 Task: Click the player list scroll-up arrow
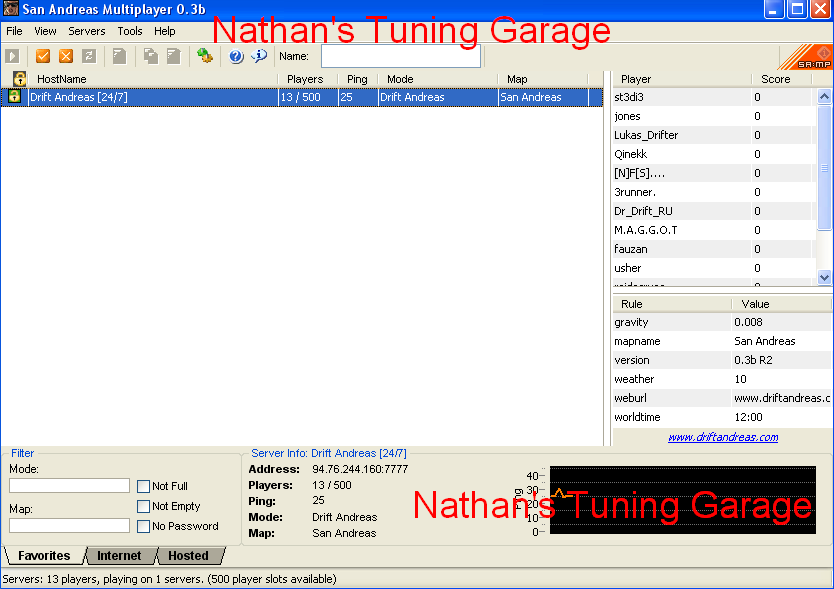[824, 96]
